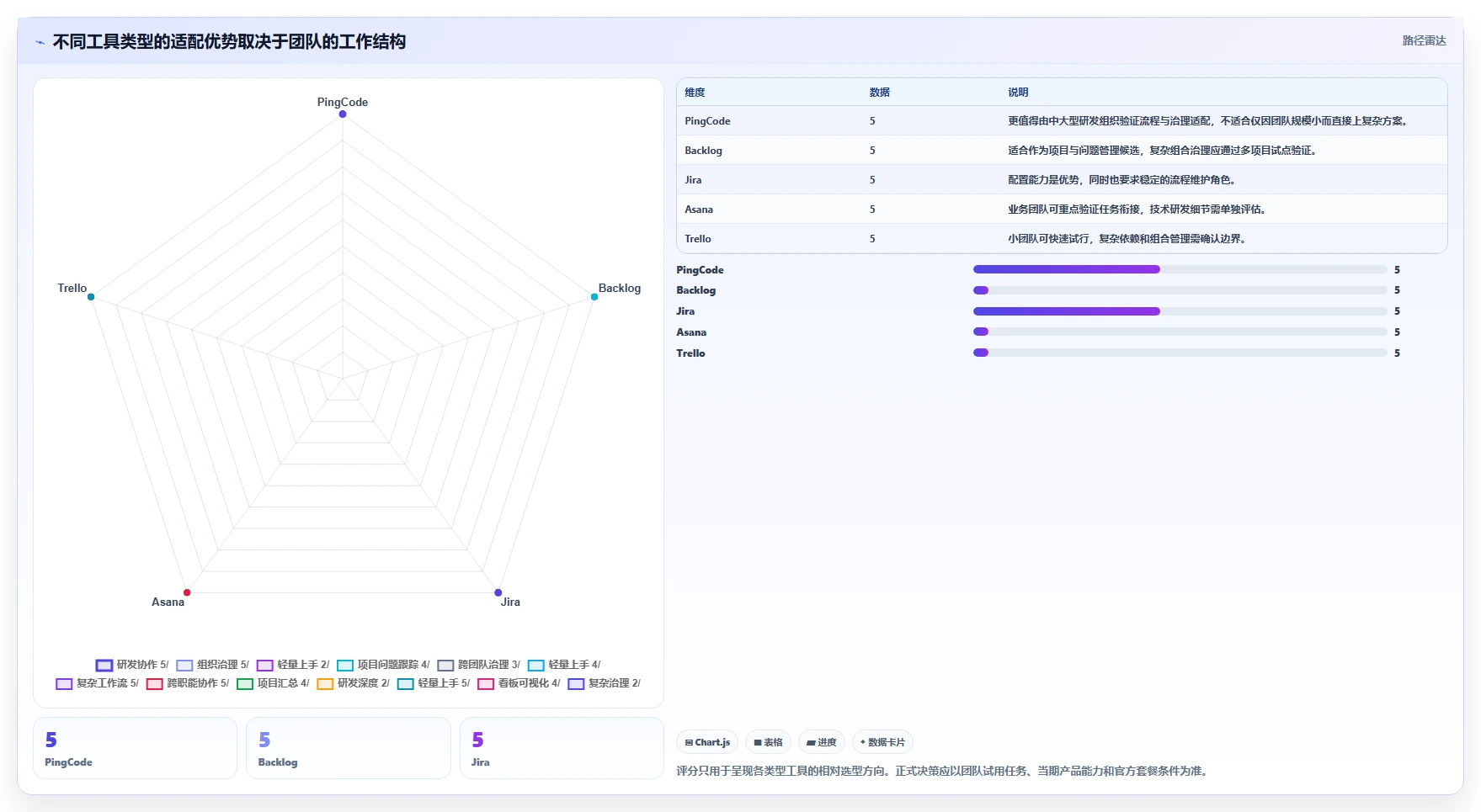Image resolution: width=1481 pixels, height=812 pixels.
Task: Click the Trello progress bar
Action: coord(1180,353)
